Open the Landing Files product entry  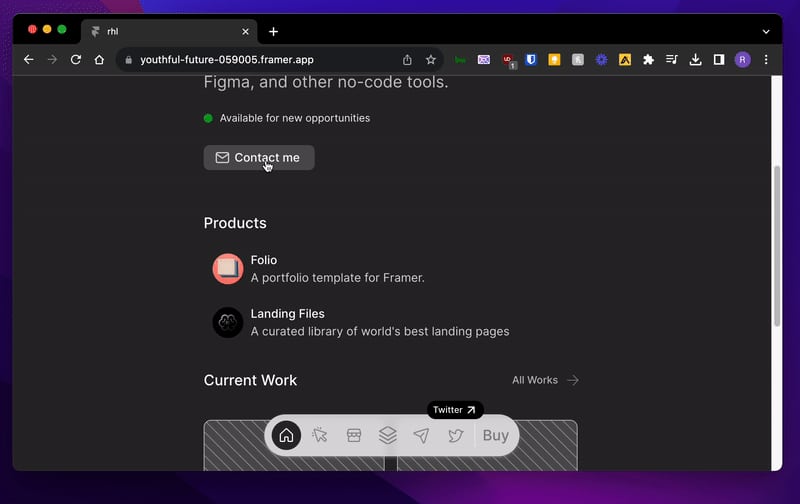(x=361, y=322)
